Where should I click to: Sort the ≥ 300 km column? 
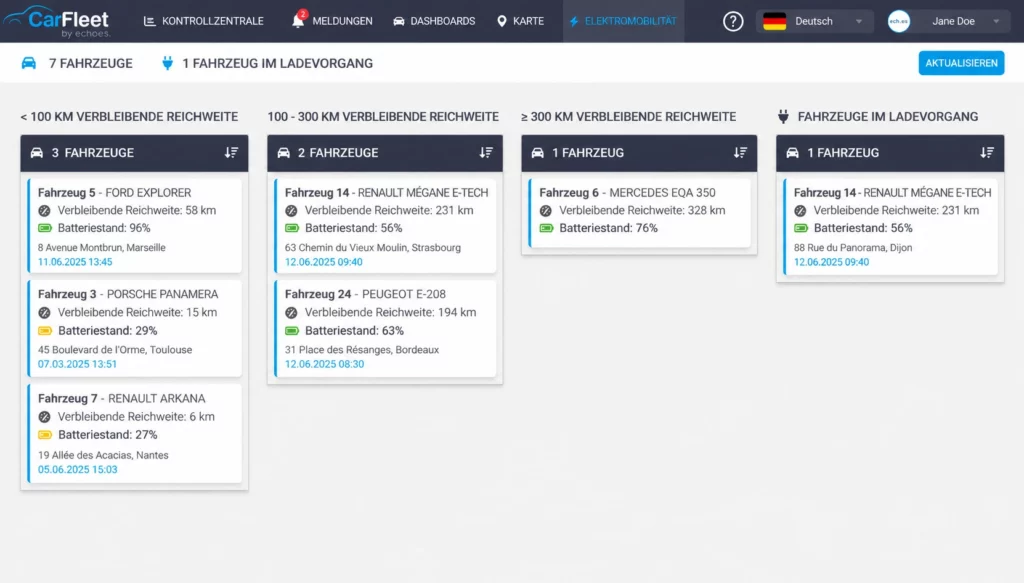pyautogui.click(x=739, y=153)
